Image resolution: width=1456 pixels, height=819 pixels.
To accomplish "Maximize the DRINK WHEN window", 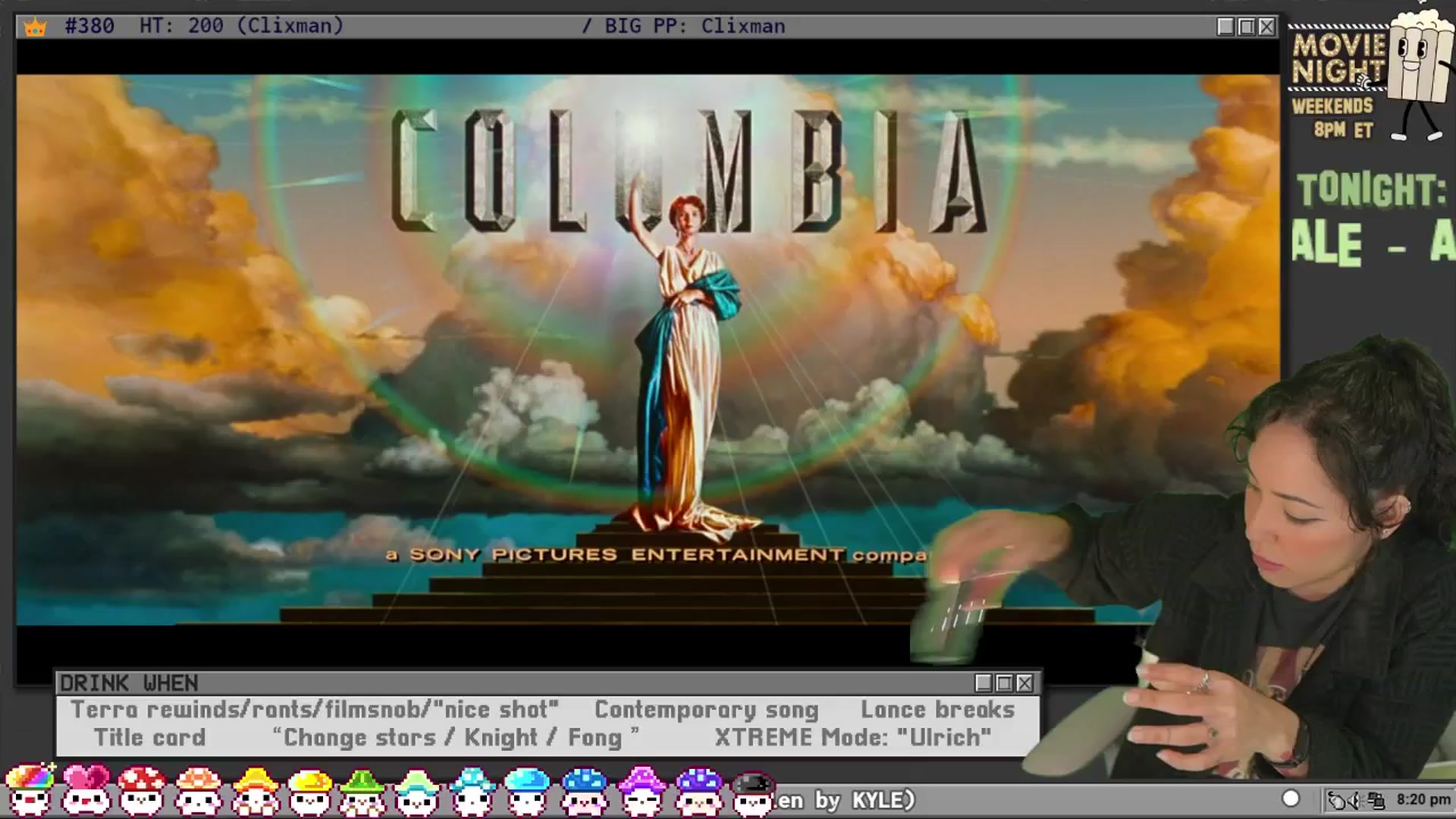I will click(1004, 683).
